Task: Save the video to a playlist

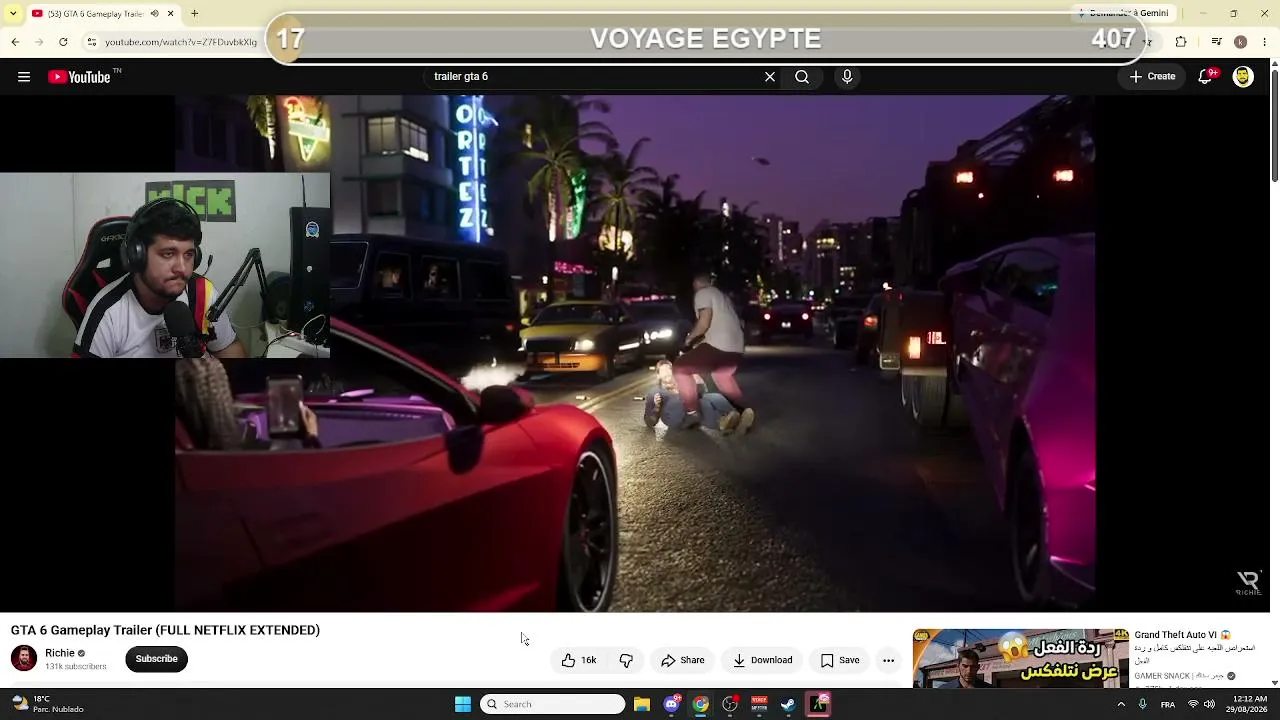Action: pos(840,660)
